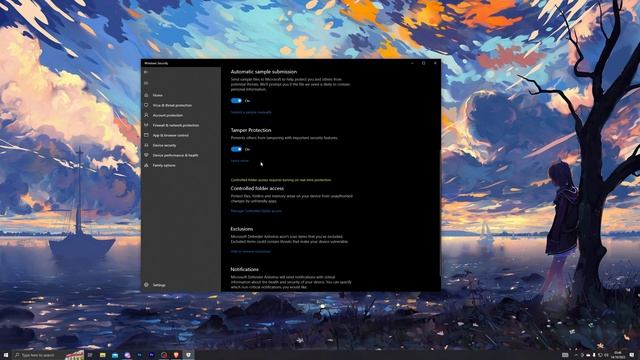Open Settings gear at sidebar bottom
This screenshot has width=640, height=360.
[146, 284]
